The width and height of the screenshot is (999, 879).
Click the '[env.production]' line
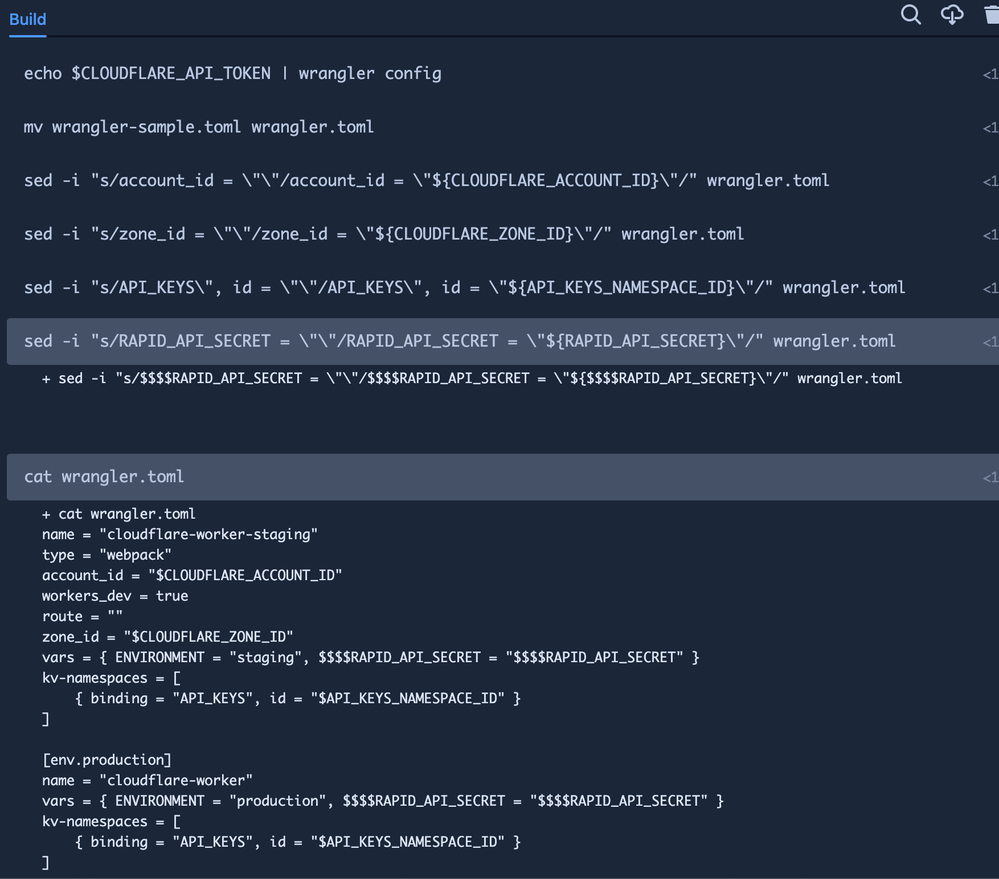coord(106,760)
